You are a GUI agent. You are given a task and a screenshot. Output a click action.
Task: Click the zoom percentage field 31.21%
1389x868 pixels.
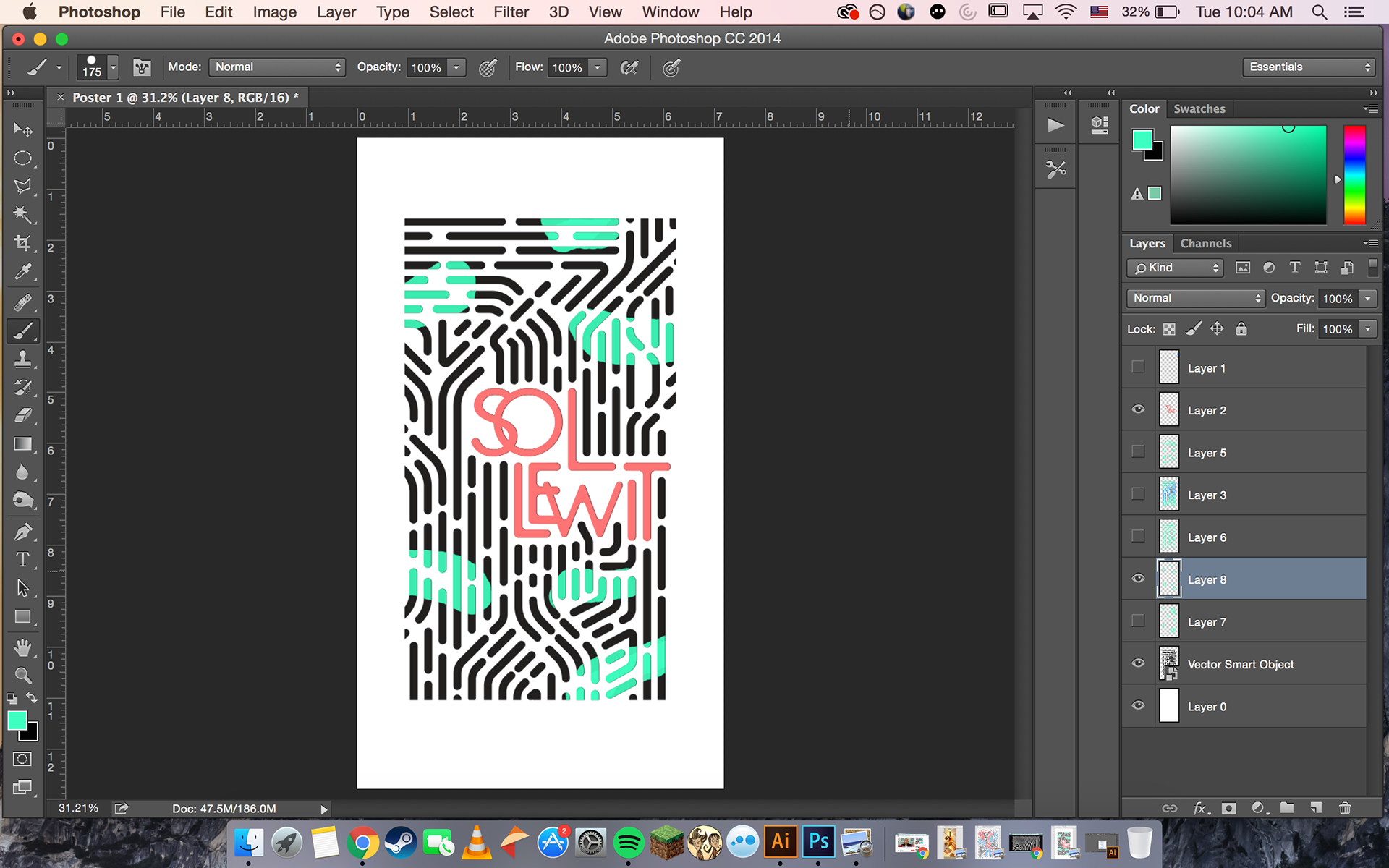[x=78, y=808]
